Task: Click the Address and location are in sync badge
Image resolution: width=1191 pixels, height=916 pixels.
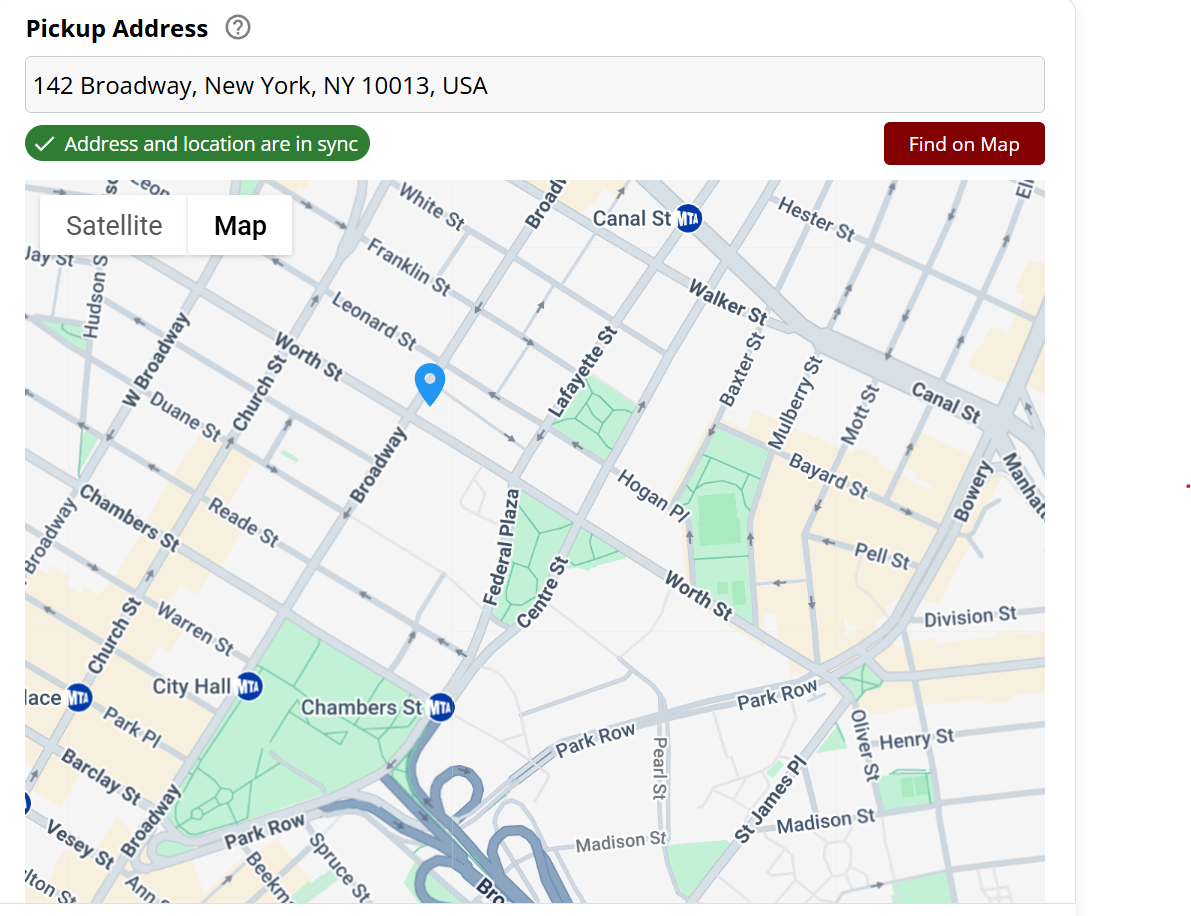Action: click(x=197, y=143)
